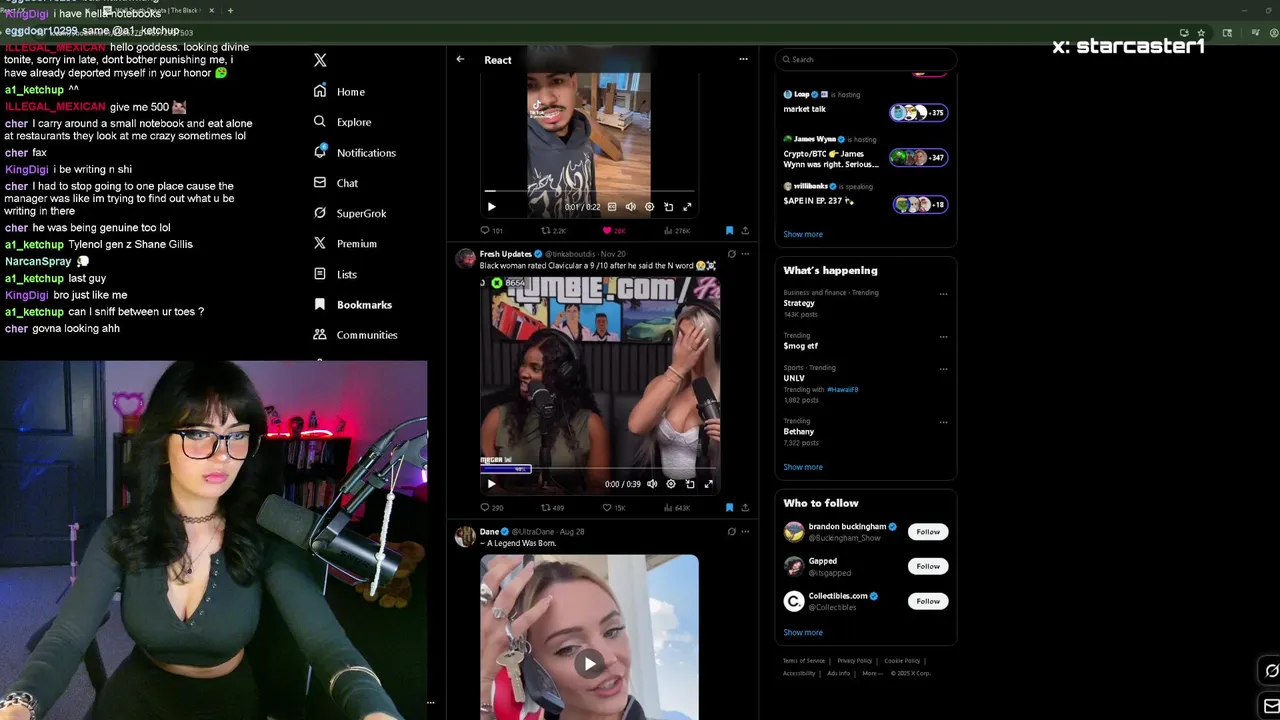Follow Collectibles.com

[928, 601]
